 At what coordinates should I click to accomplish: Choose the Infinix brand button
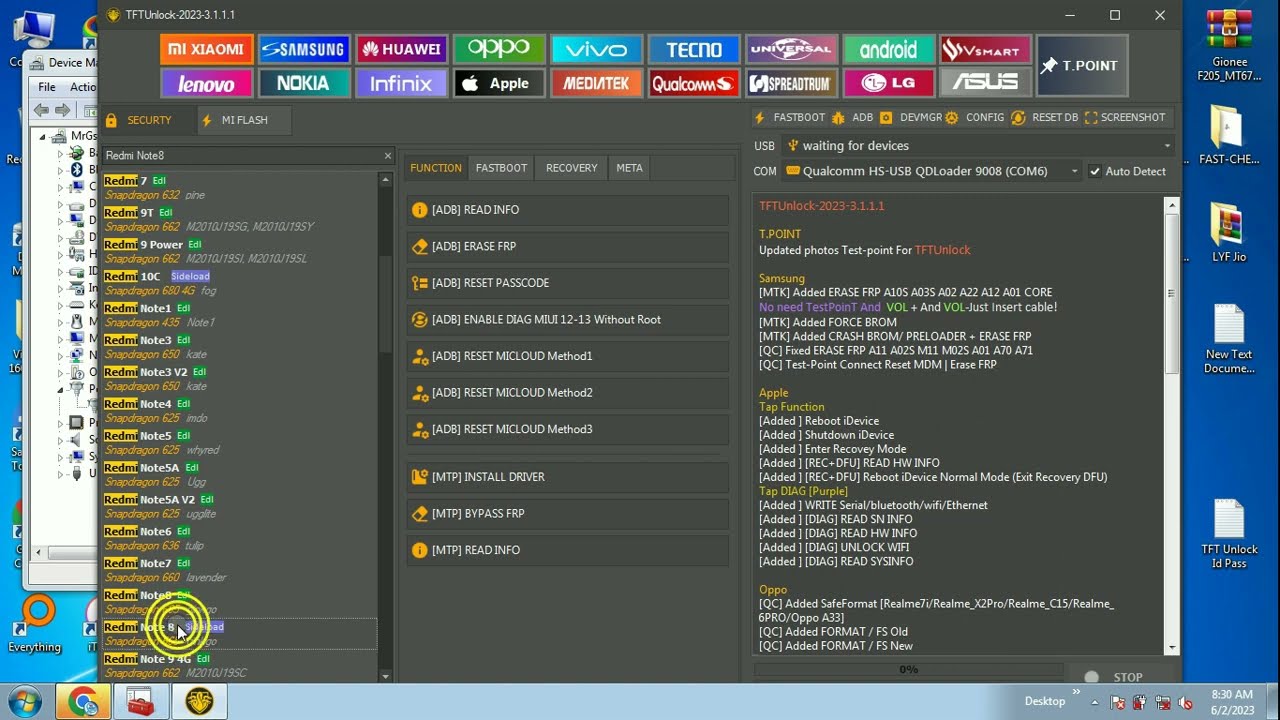click(x=401, y=83)
